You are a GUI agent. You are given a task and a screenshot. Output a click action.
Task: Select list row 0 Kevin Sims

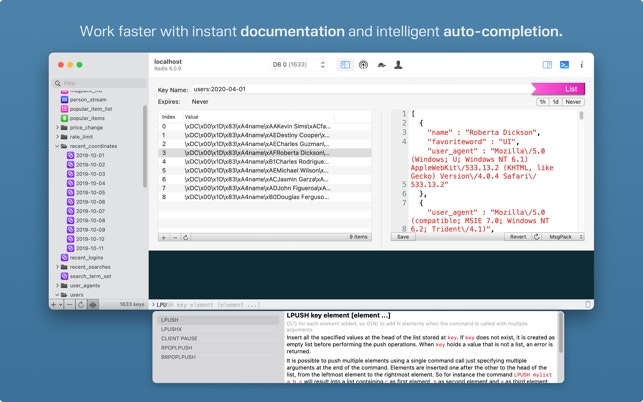[x=265, y=126]
